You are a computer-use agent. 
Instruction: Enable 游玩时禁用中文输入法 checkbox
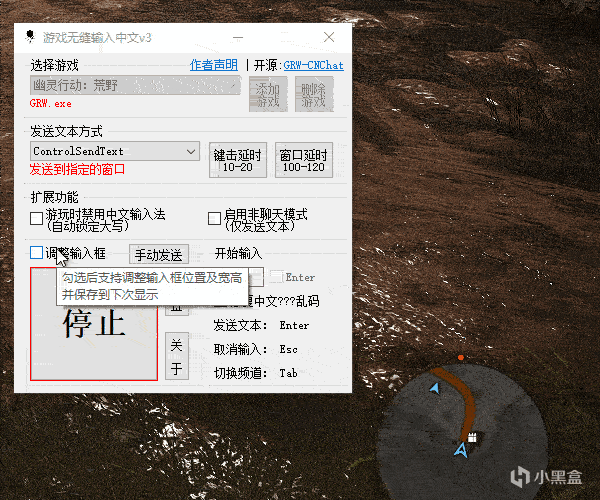tap(36, 219)
